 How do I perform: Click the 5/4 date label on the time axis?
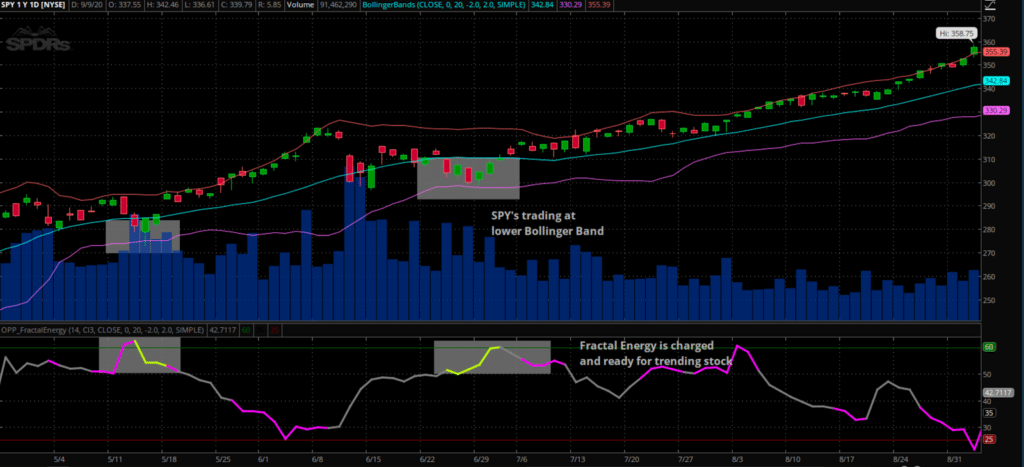pos(59,460)
